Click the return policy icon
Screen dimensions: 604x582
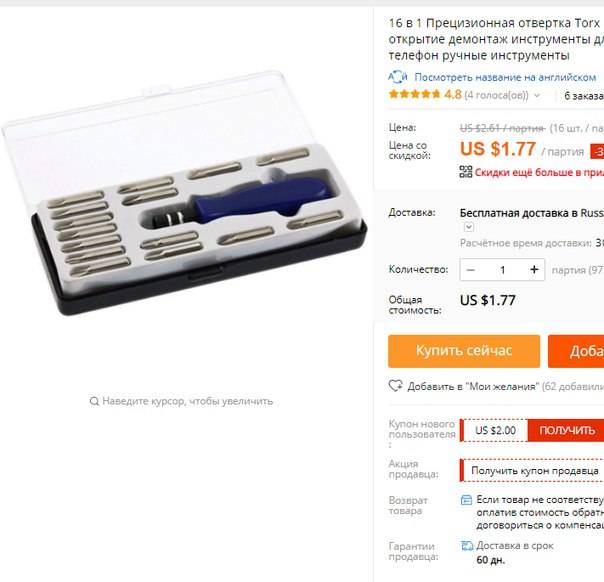pyautogui.click(x=466, y=500)
